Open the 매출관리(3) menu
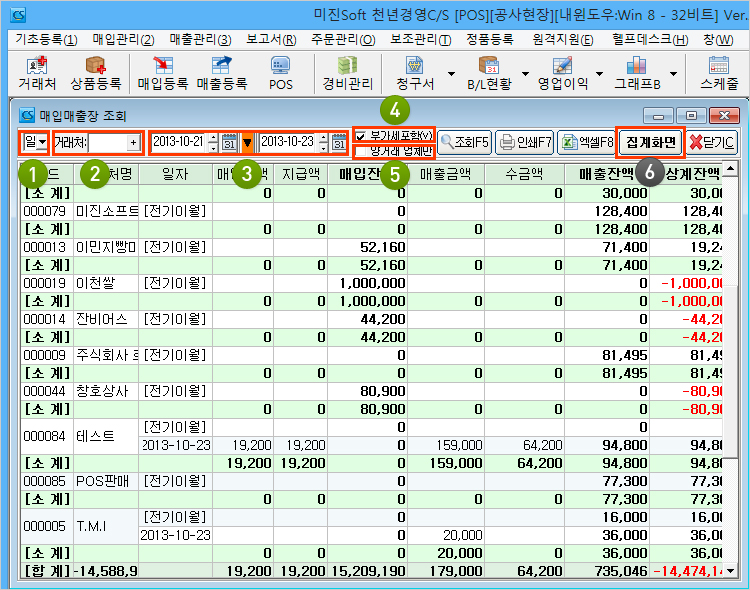The height and width of the screenshot is (590, 750). pos(200,39)
